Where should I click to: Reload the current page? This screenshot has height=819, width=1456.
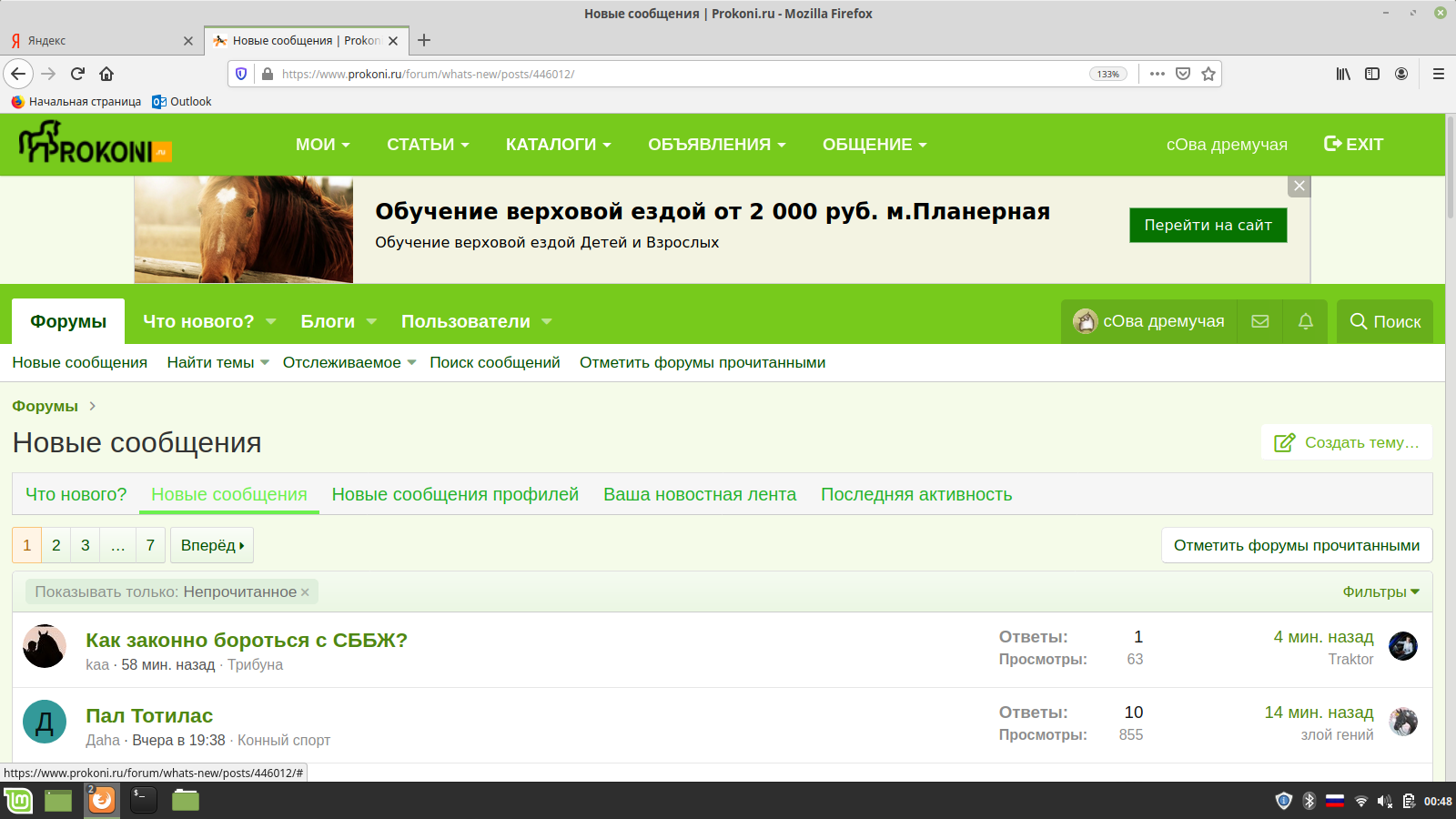(x=77, y=74)
